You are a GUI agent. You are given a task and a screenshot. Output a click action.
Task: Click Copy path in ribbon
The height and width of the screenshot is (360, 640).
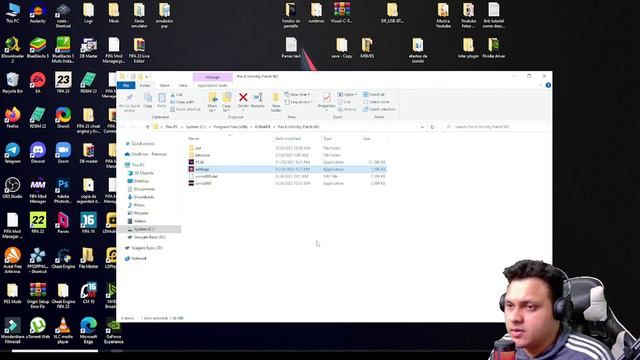182,102
